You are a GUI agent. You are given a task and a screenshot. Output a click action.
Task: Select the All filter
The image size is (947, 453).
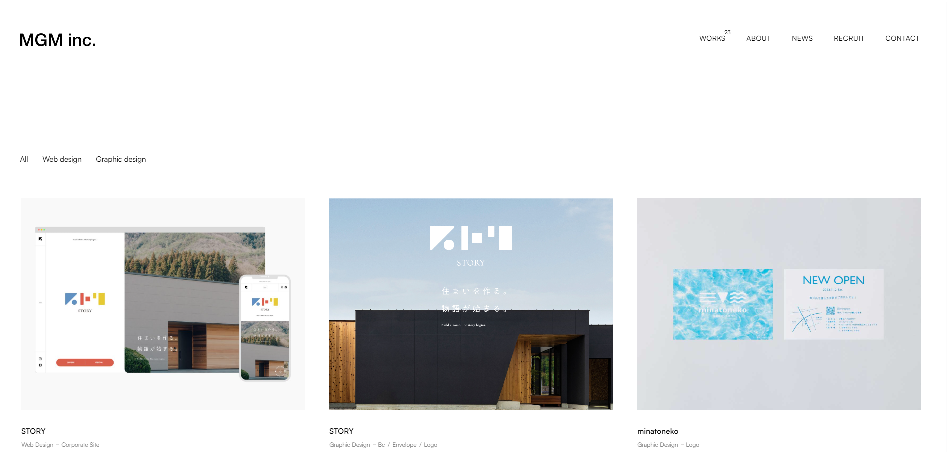24,159
